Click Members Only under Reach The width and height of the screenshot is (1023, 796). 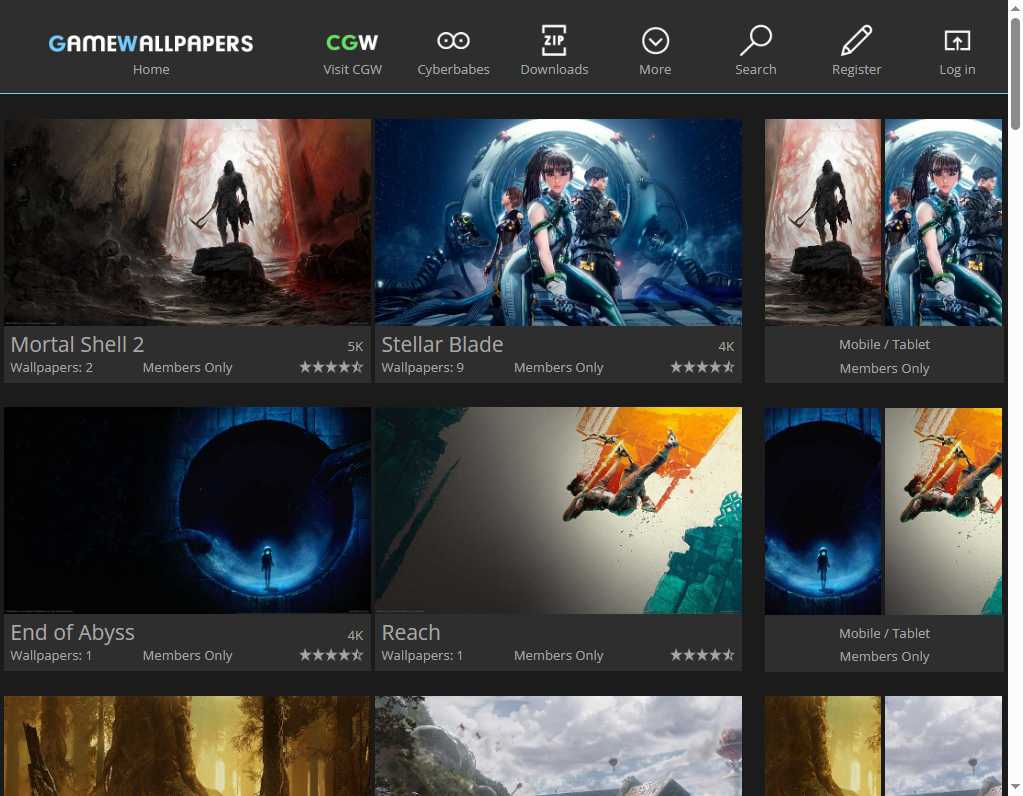558,655
